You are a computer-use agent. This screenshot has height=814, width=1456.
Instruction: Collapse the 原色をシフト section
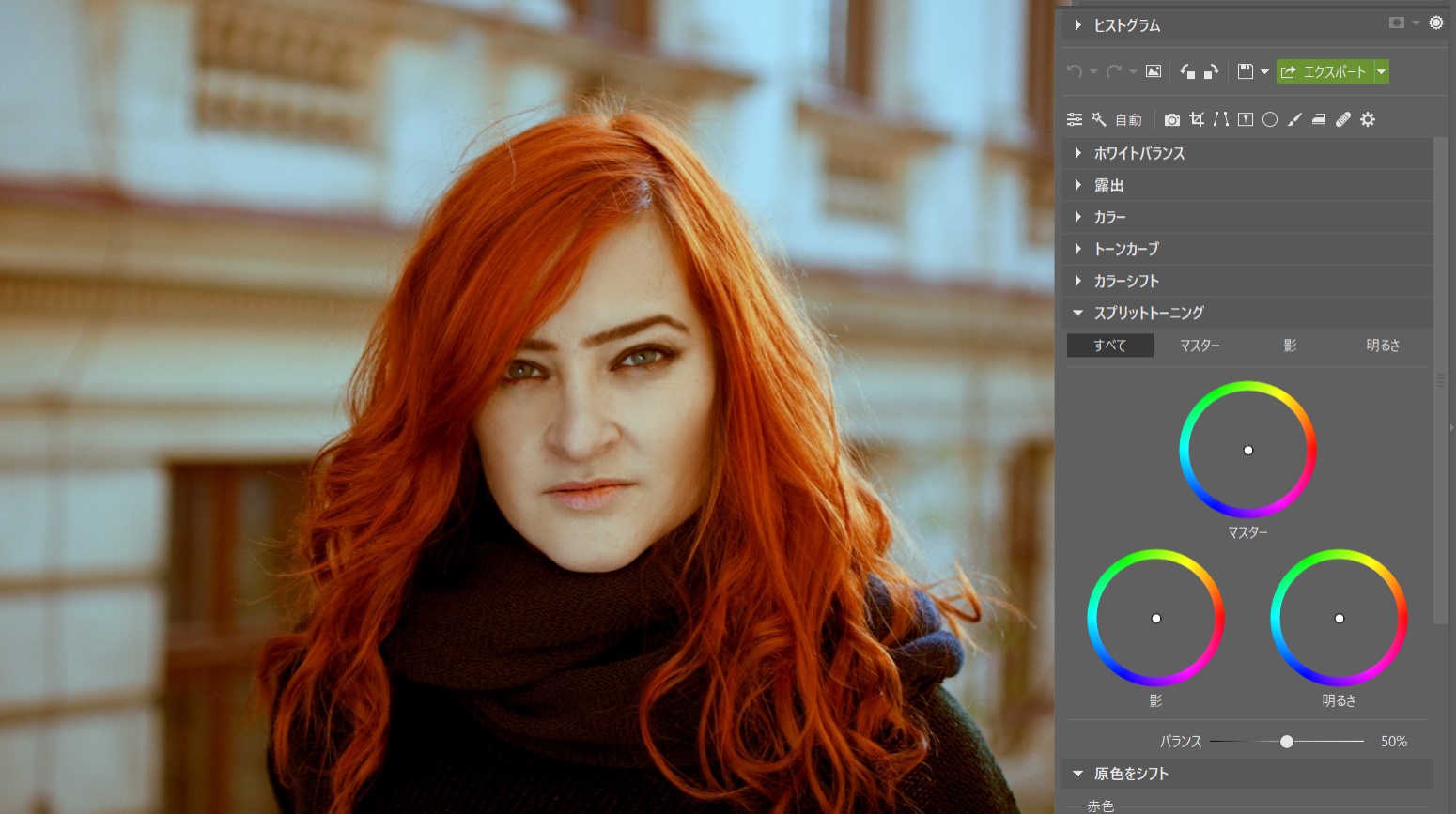1248,774
